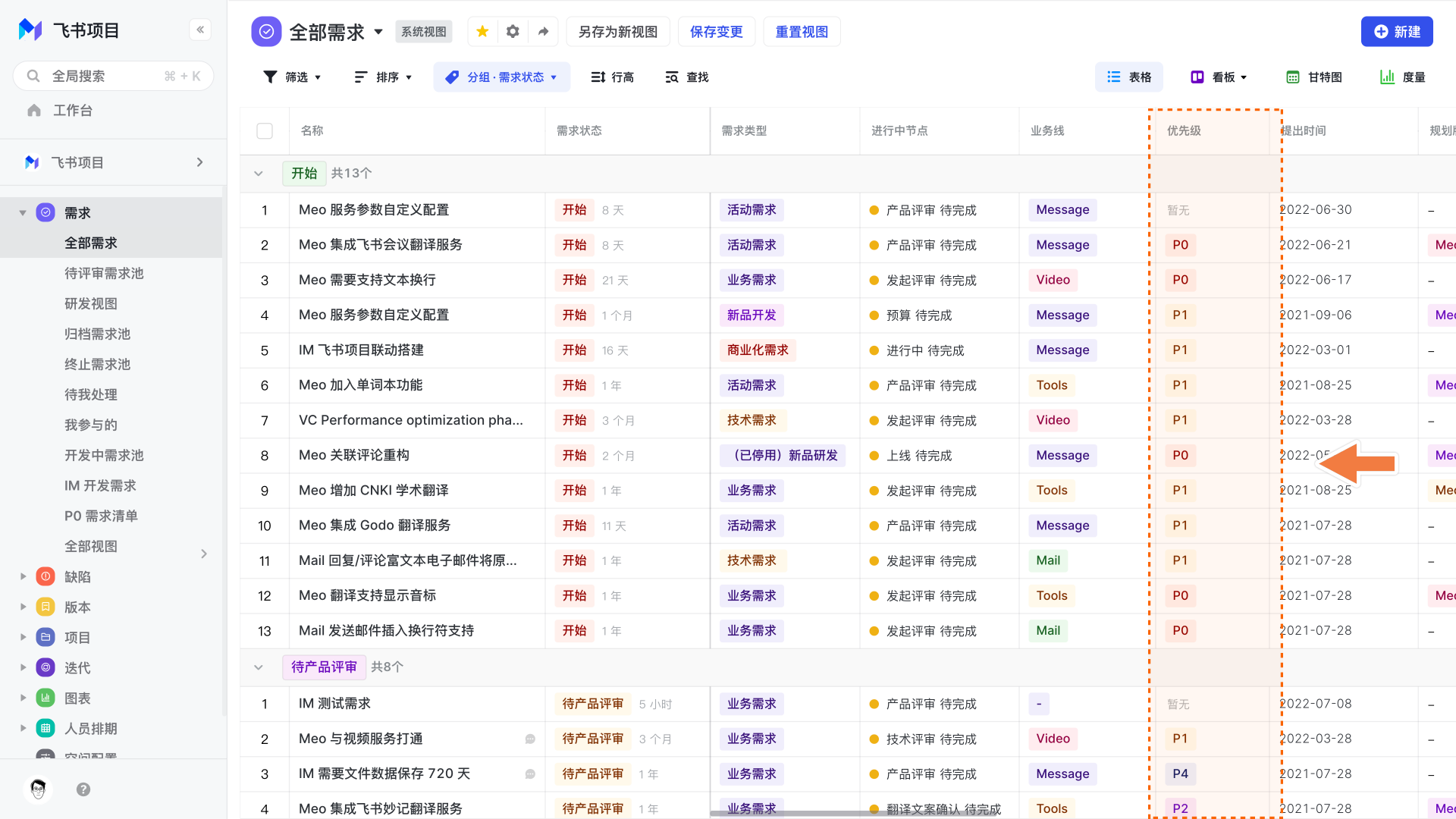
Task: Open the 工作台 workbench link
Action: click(x=73, y=111)
